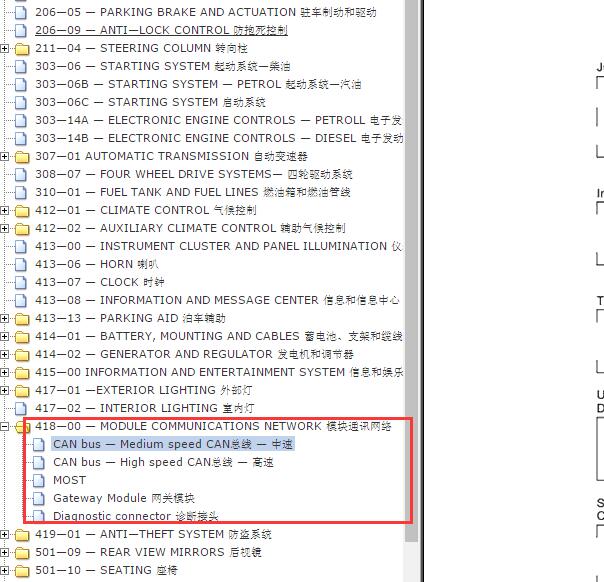Expand the 307-01 Automatic Transmission node
This screenshot has height=582, width=604.
(4, 156)
